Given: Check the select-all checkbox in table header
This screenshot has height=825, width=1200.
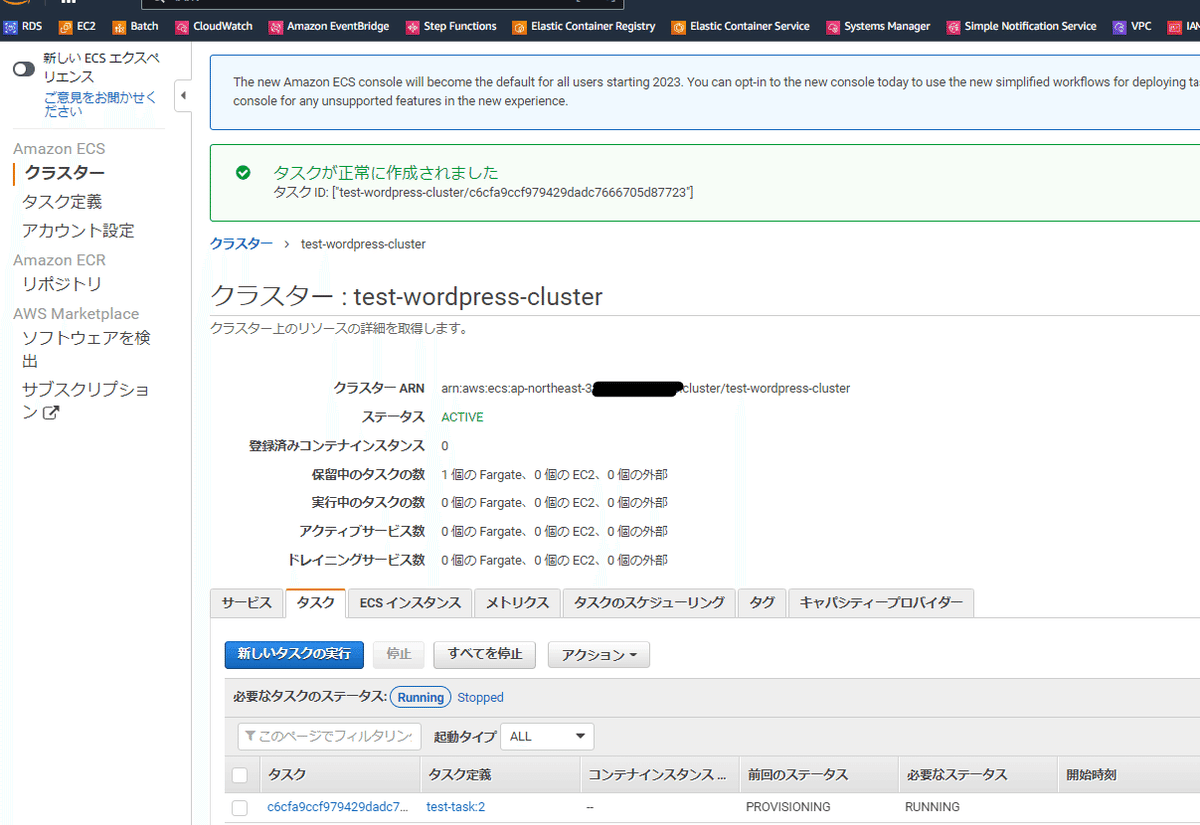Looking at the screenshot, I should point(239,775).
